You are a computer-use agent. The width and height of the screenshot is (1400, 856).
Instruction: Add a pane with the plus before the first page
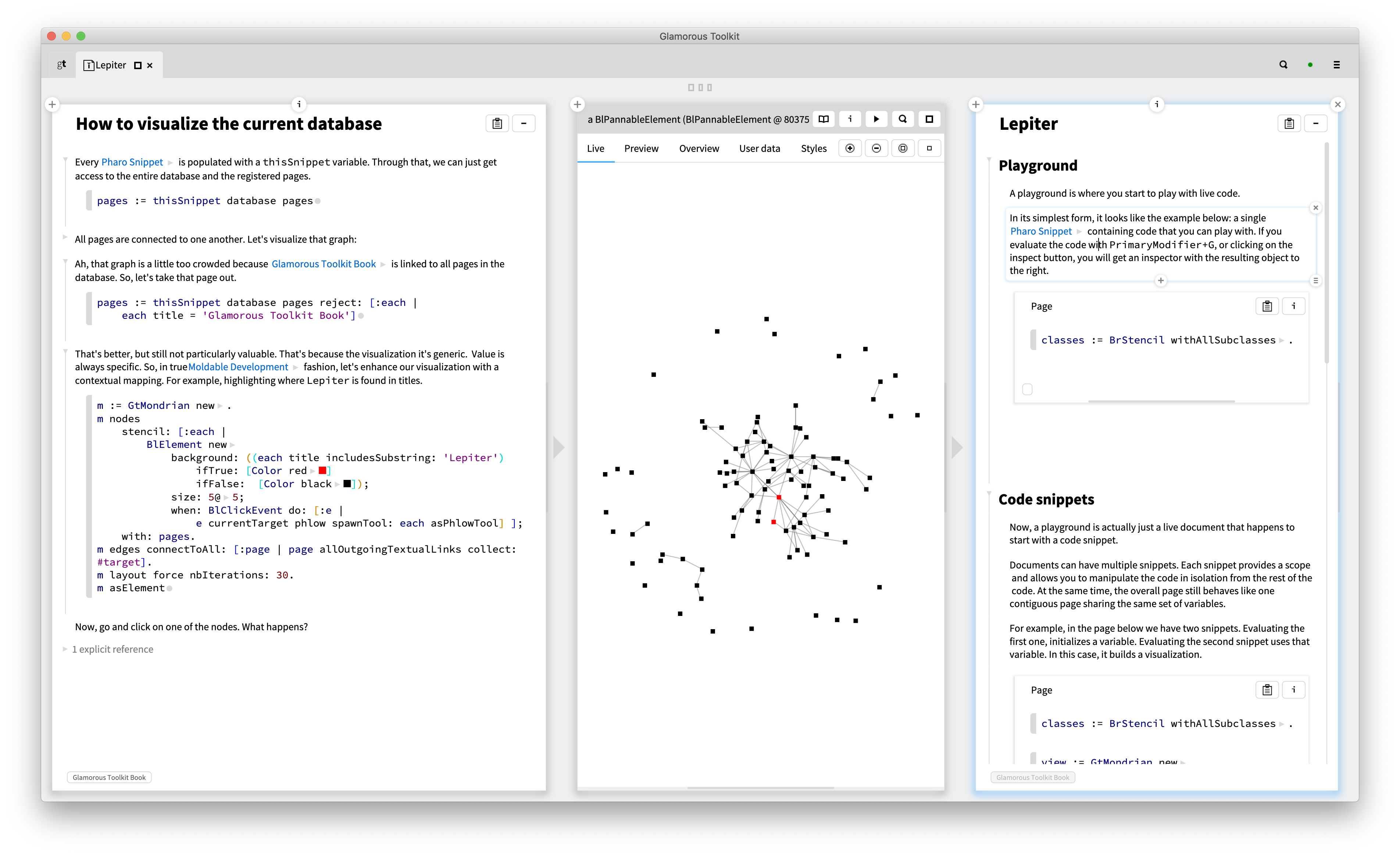(x=52, y=104)
